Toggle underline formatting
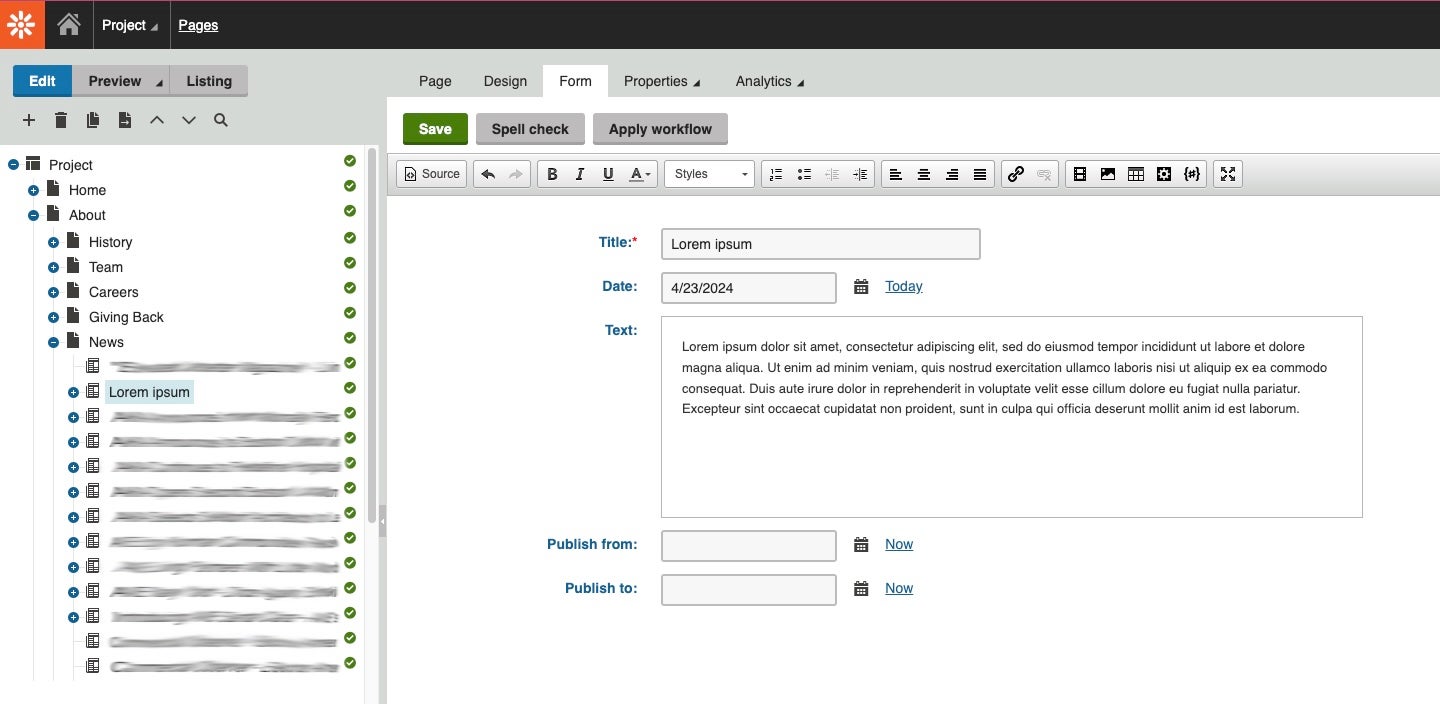Image resolution: width=1440 pixels, height=704 pixels. point(608,174)
